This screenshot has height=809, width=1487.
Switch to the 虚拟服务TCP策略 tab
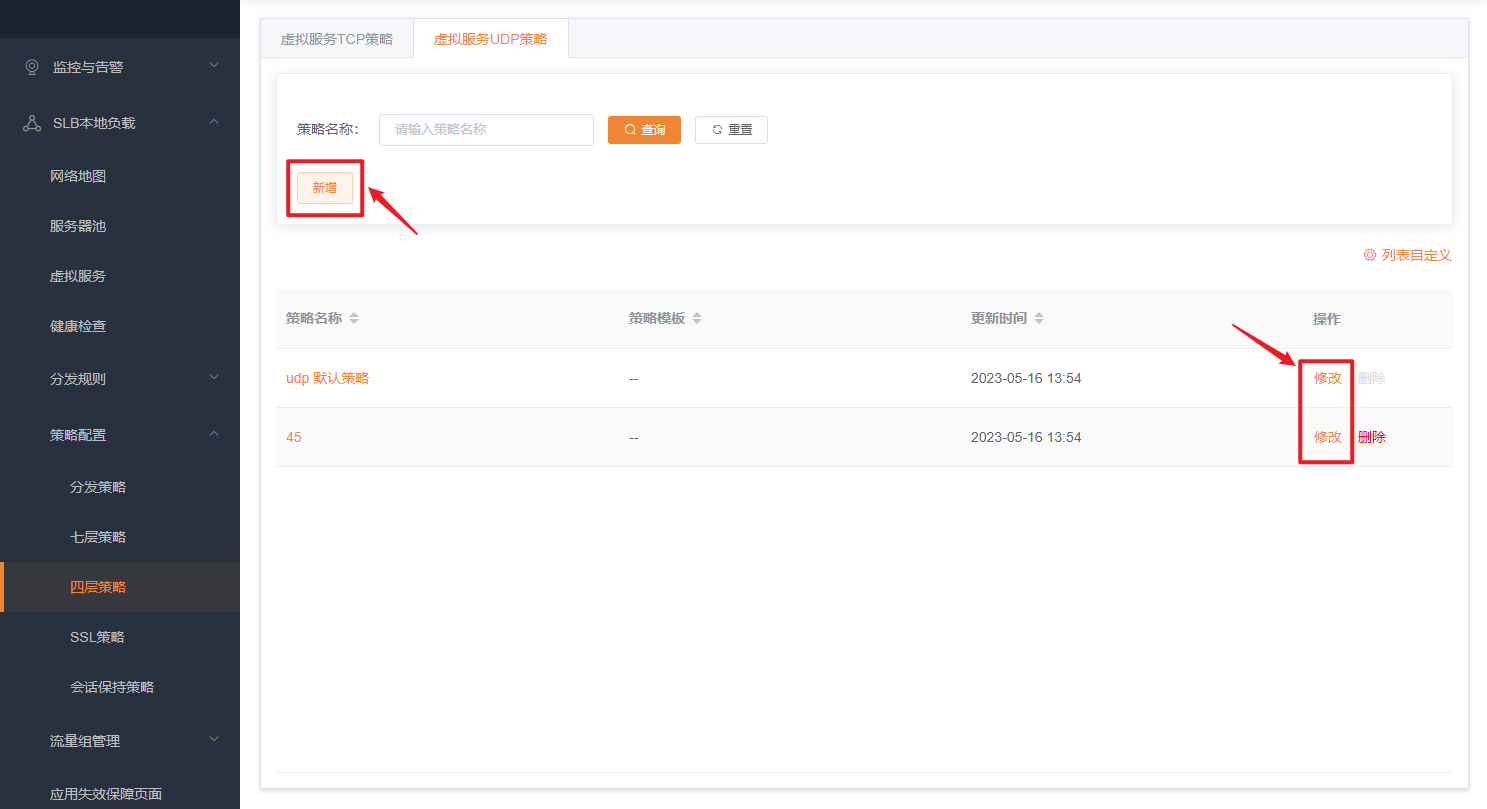(x=337, y=39)
